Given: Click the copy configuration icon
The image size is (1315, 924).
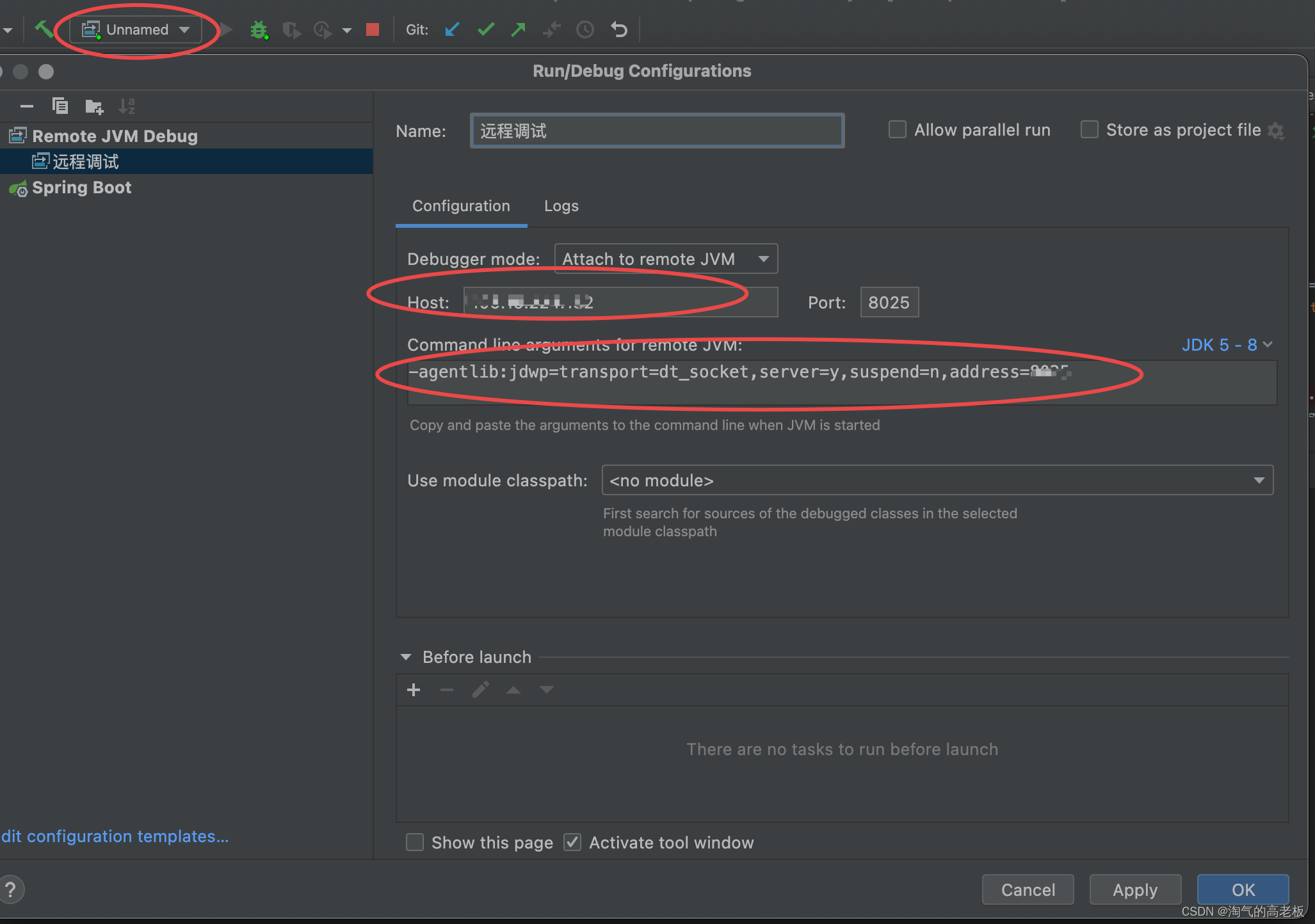Looking at the screenshot, I should pos(60,106).
